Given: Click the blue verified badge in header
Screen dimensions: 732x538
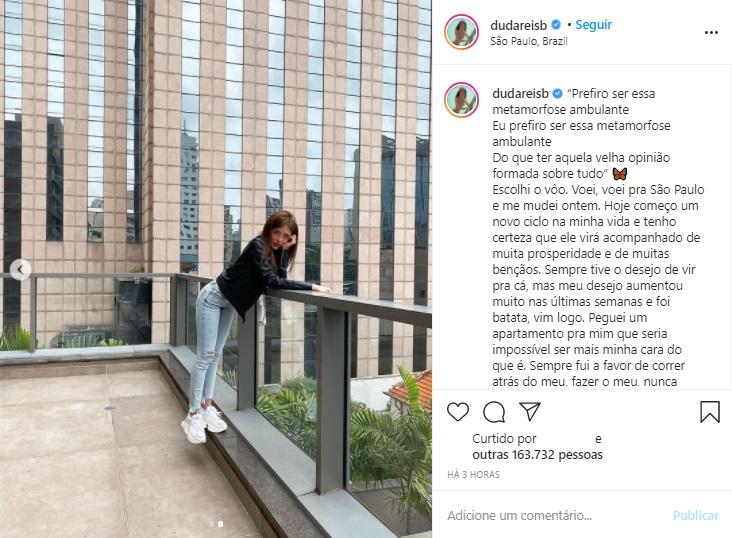Looking at the screenshot, I should tap(556, 24).
